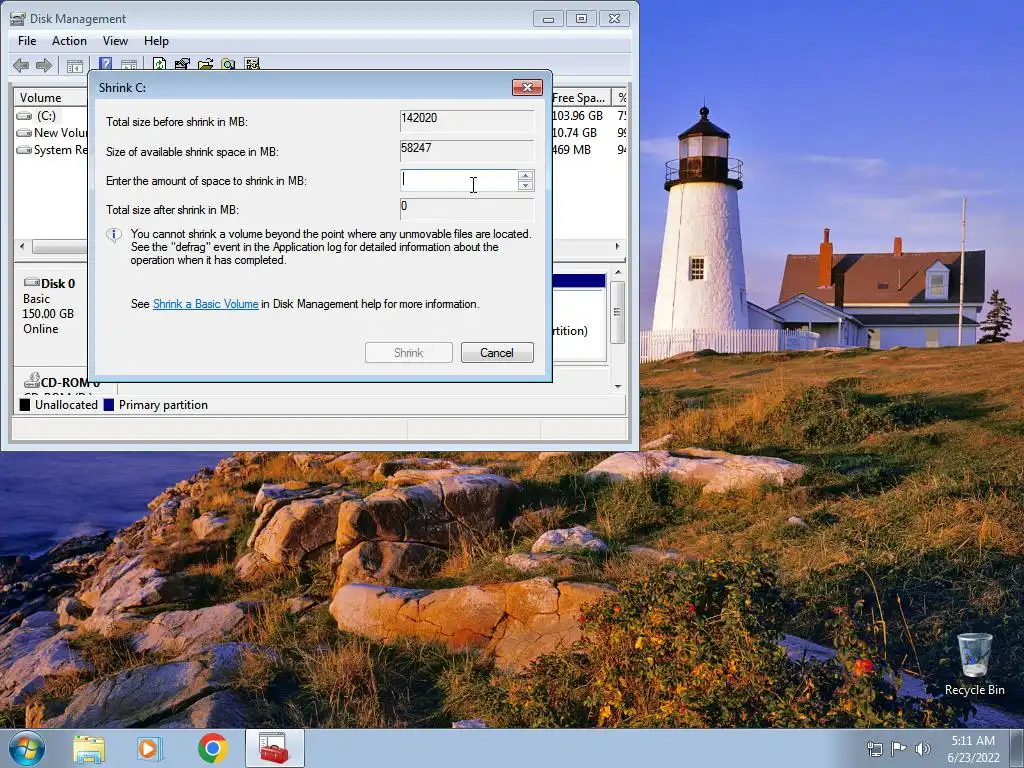
Task: Click the last checklist toolbar icon
Action: (x=252, y=64)
